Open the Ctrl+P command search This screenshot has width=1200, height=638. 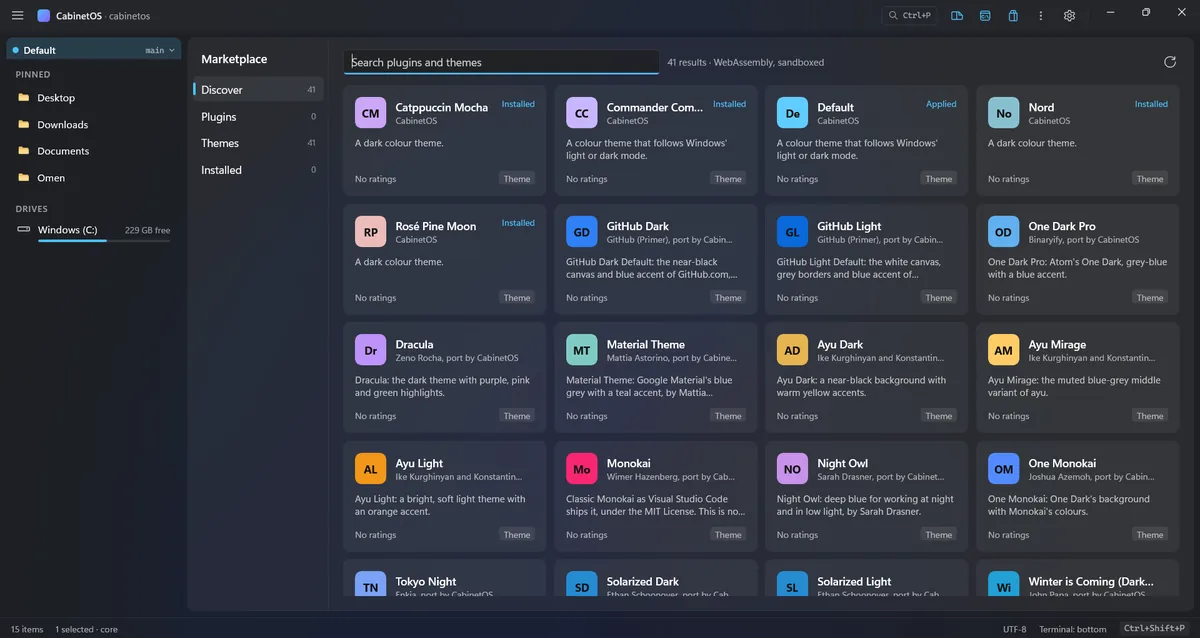tap(909, 15)
